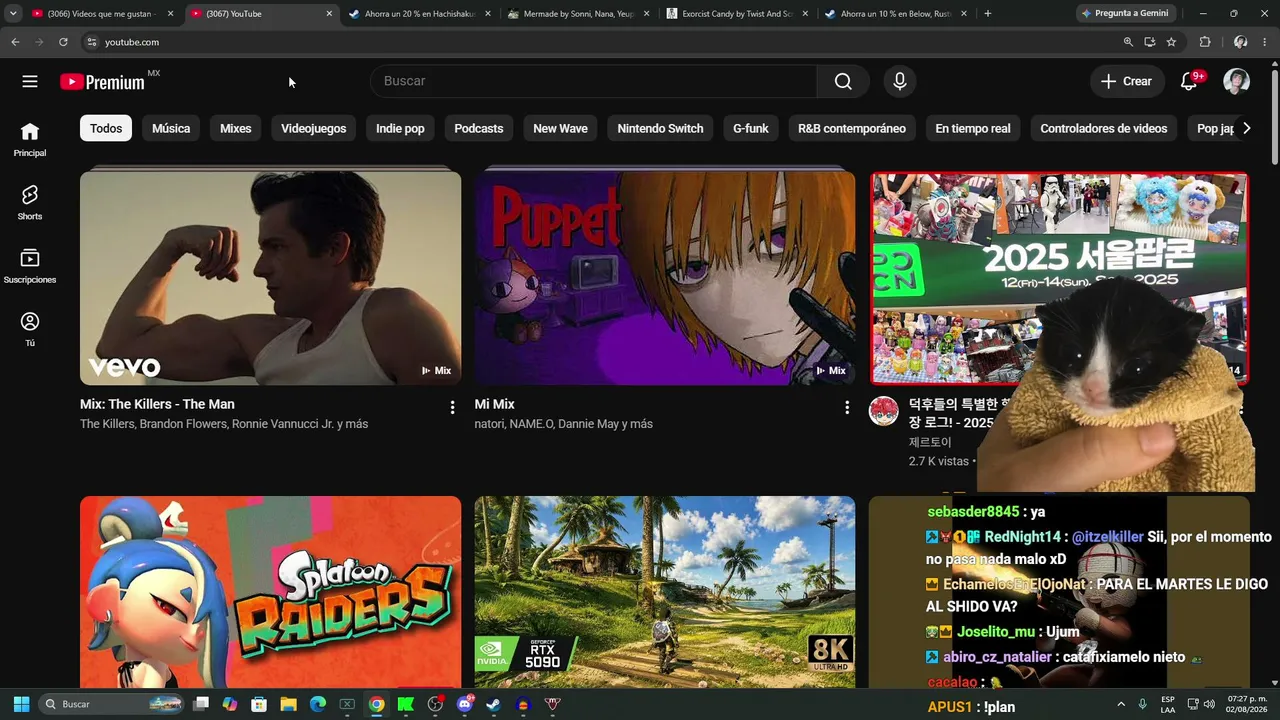1280x720 pixels.
Task: Select the New Wave chip
Action: coord(560,128)
